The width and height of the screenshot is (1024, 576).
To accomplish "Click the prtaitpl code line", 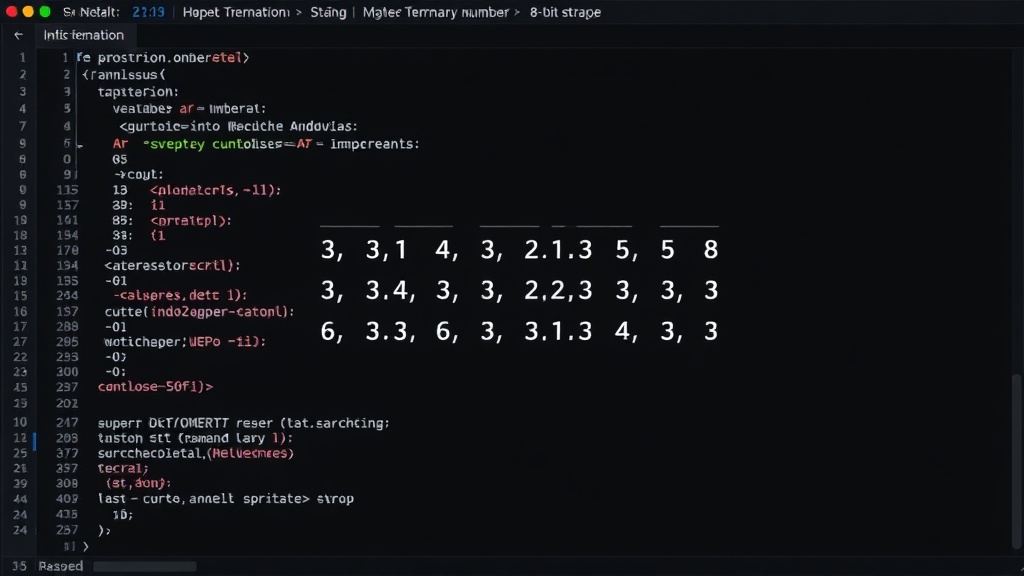I will (191, 221).
